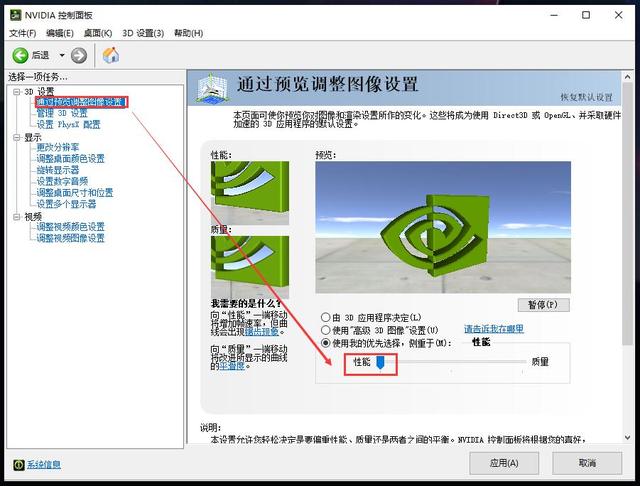Open 设置多个显示器 task
640x486 pixels.
click(66, 204)
